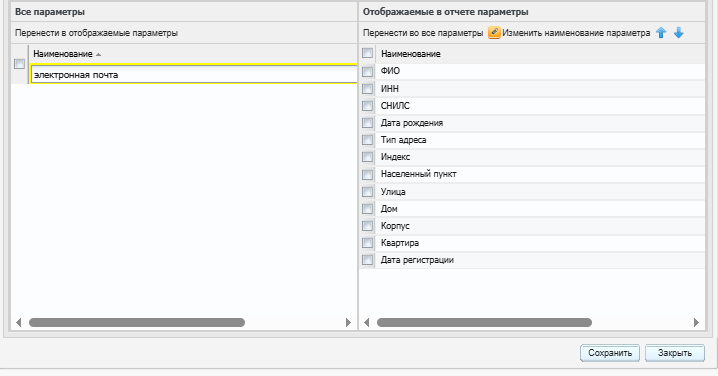Viewport: 718px width, 376px height.
Task: Select the Дата регистрации row text
Action: coord(417,260)
